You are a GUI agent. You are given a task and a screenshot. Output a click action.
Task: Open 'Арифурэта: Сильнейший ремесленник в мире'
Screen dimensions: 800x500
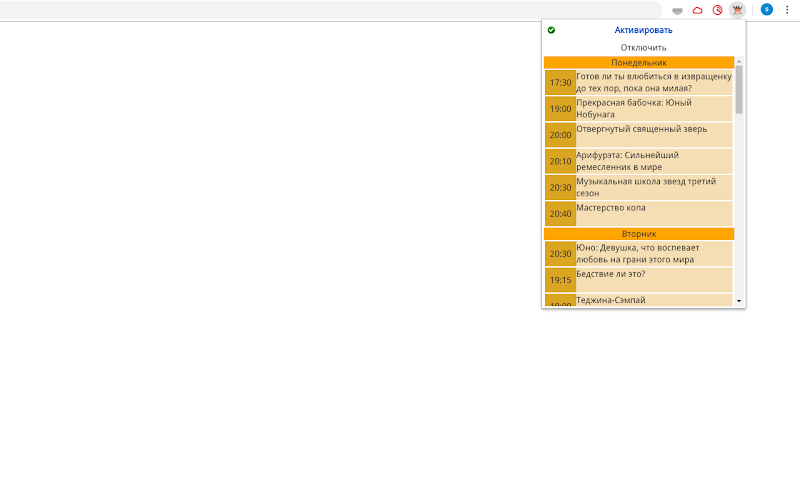point(654,161)
